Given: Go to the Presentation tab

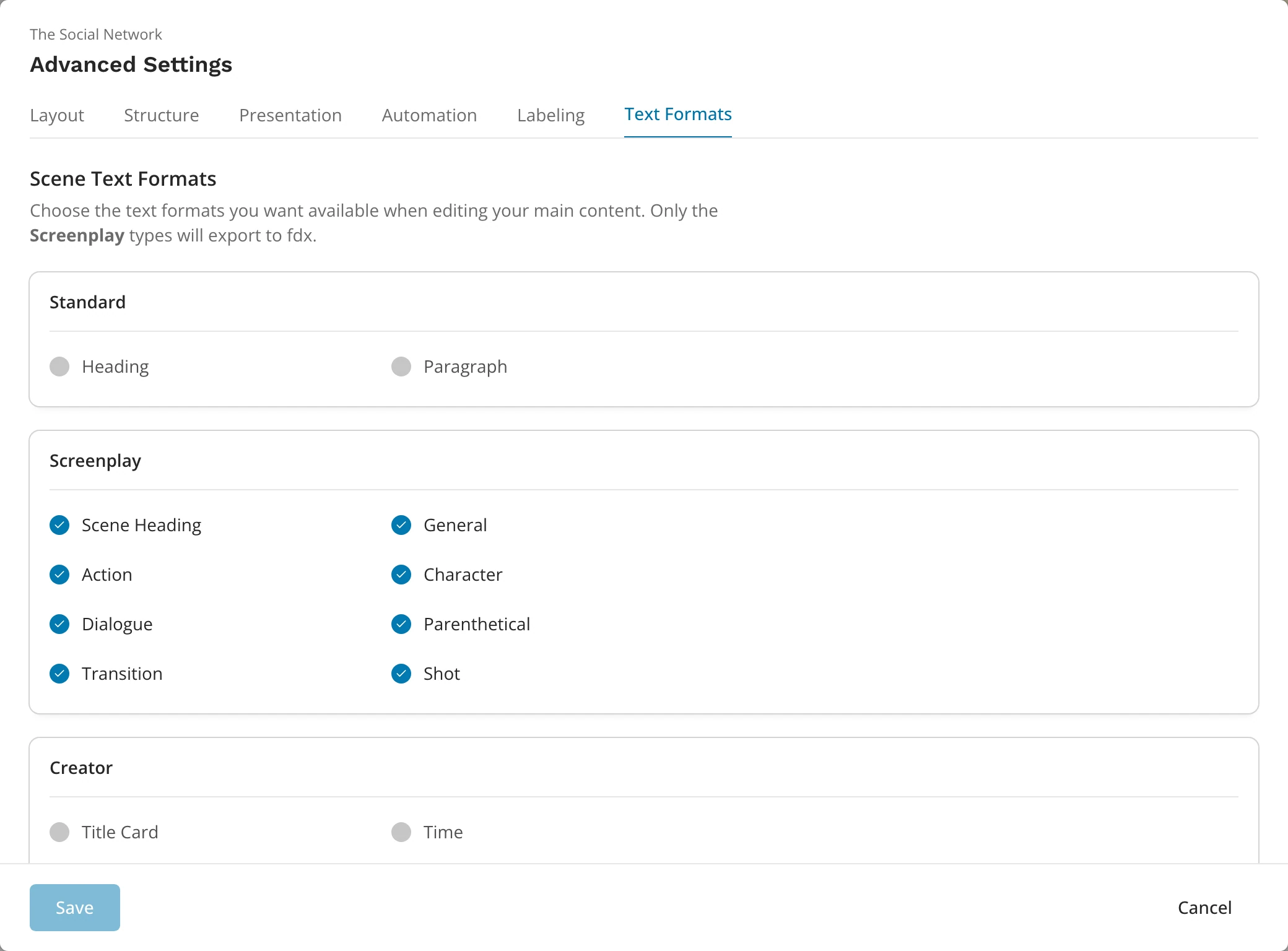Looking at the screenshot, I should (290, 115).
